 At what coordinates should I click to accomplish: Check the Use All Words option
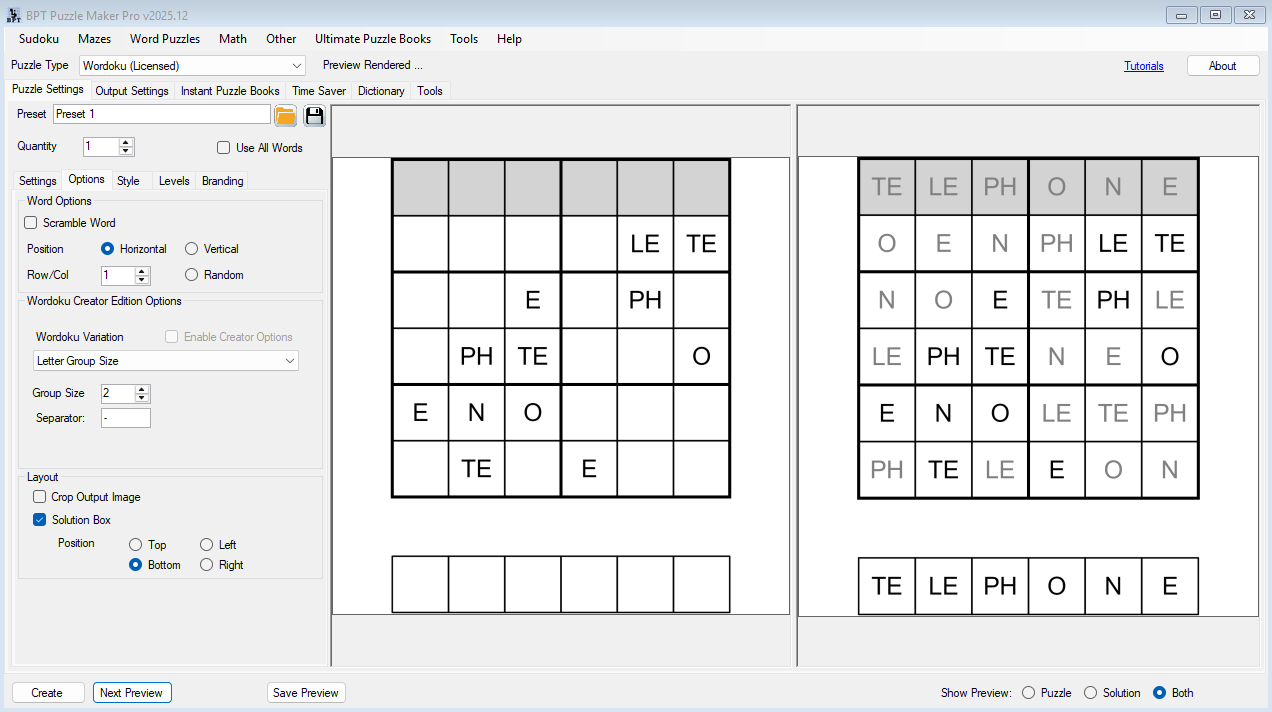[224, 148]
